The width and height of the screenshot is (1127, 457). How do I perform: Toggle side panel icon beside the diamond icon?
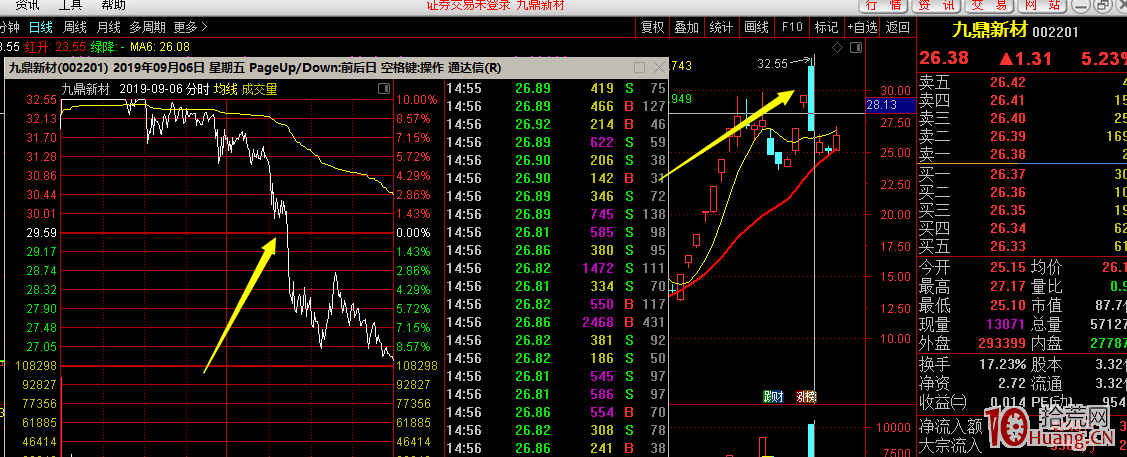coord(855,48)
